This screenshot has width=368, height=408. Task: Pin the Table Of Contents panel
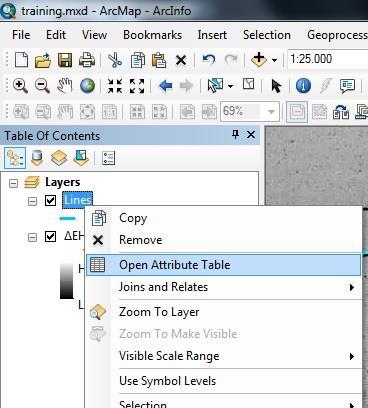tap(236, 135)
